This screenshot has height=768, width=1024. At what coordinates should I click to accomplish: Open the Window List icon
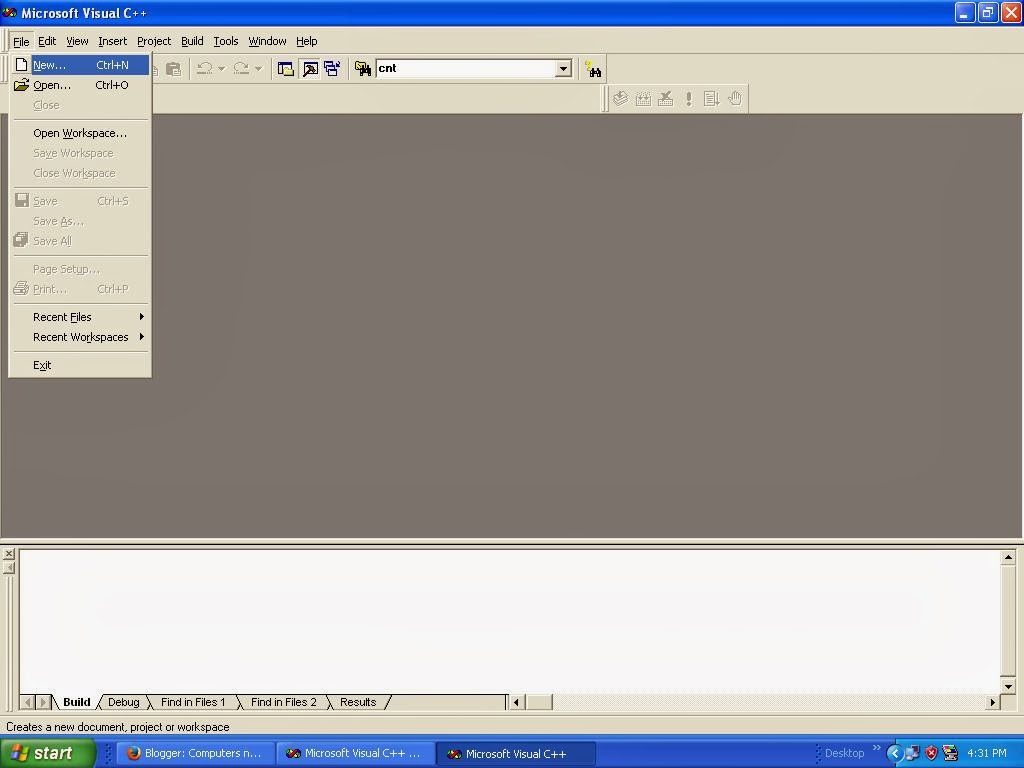[332, 69]
